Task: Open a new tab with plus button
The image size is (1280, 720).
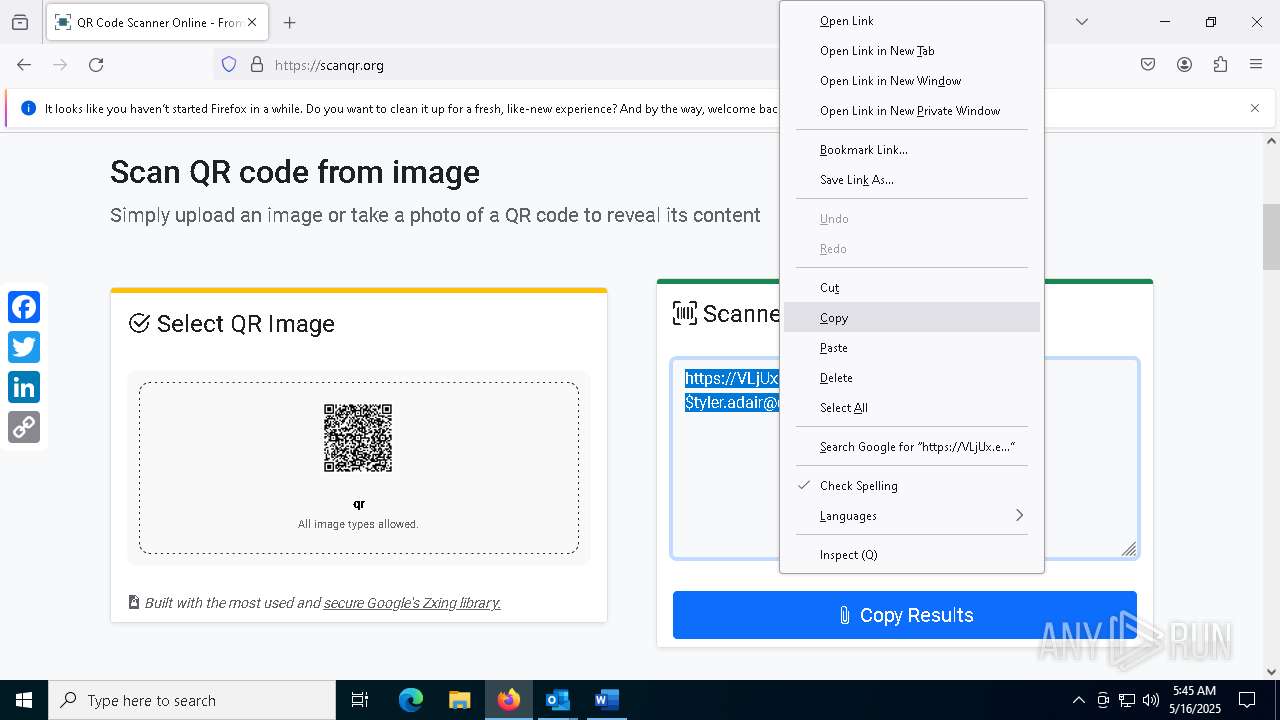Action: click(x=290, y=22)
